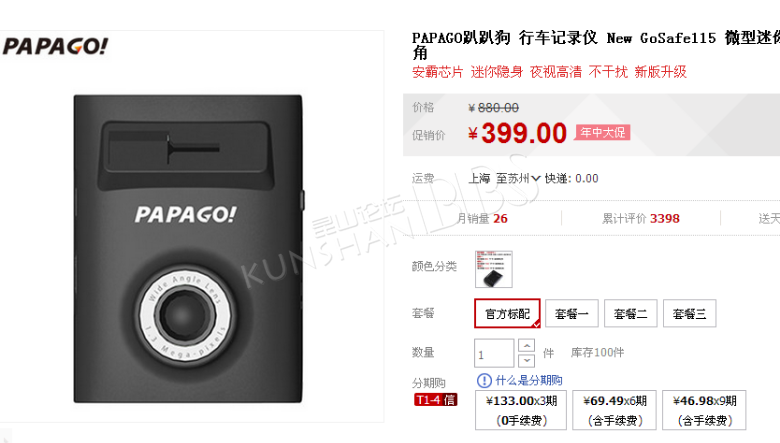Click the red T1-4 信 badge
Viewport: 780px width, 443px height.
click(x=435, y=400)
